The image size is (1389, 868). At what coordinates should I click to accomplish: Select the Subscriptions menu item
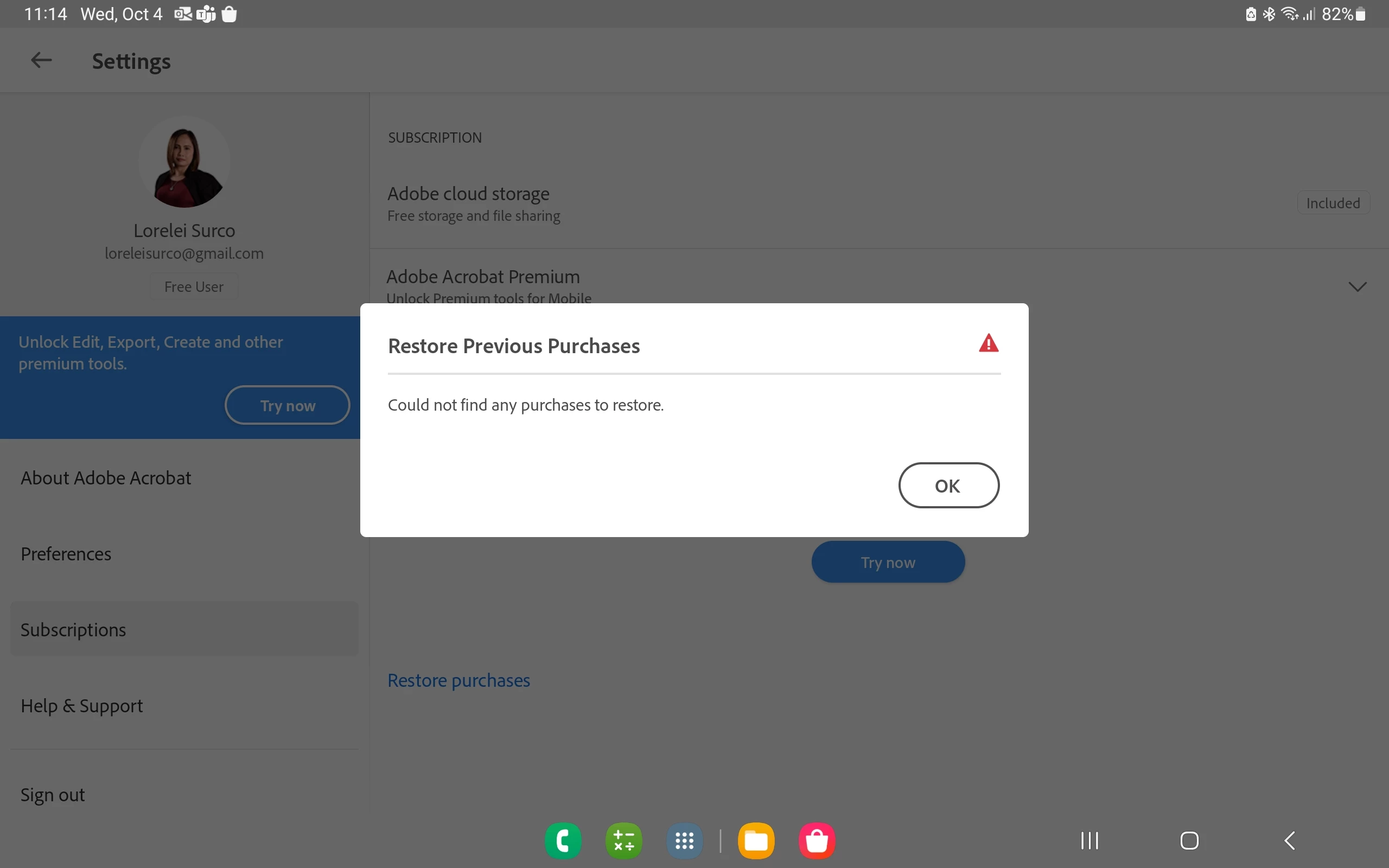click(x=73, y=630)
